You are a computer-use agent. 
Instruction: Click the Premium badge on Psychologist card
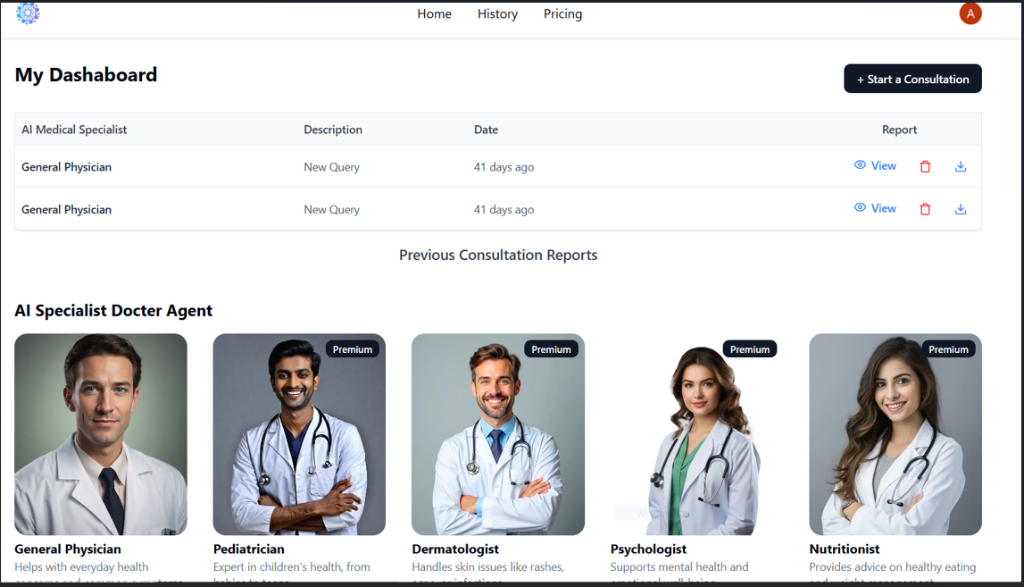pos(750,349)
